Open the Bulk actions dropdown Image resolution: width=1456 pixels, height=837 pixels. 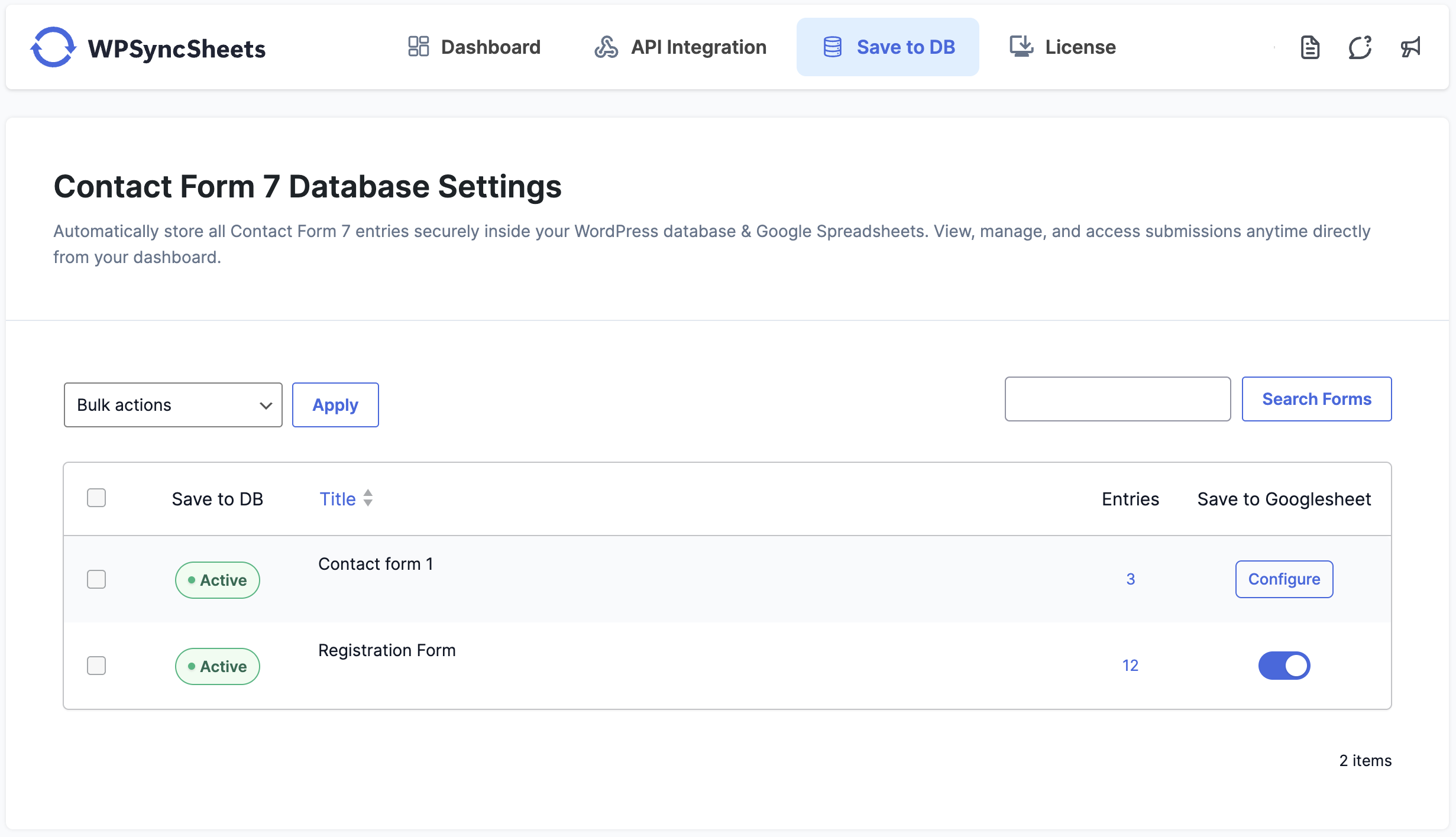click(173, 405)
